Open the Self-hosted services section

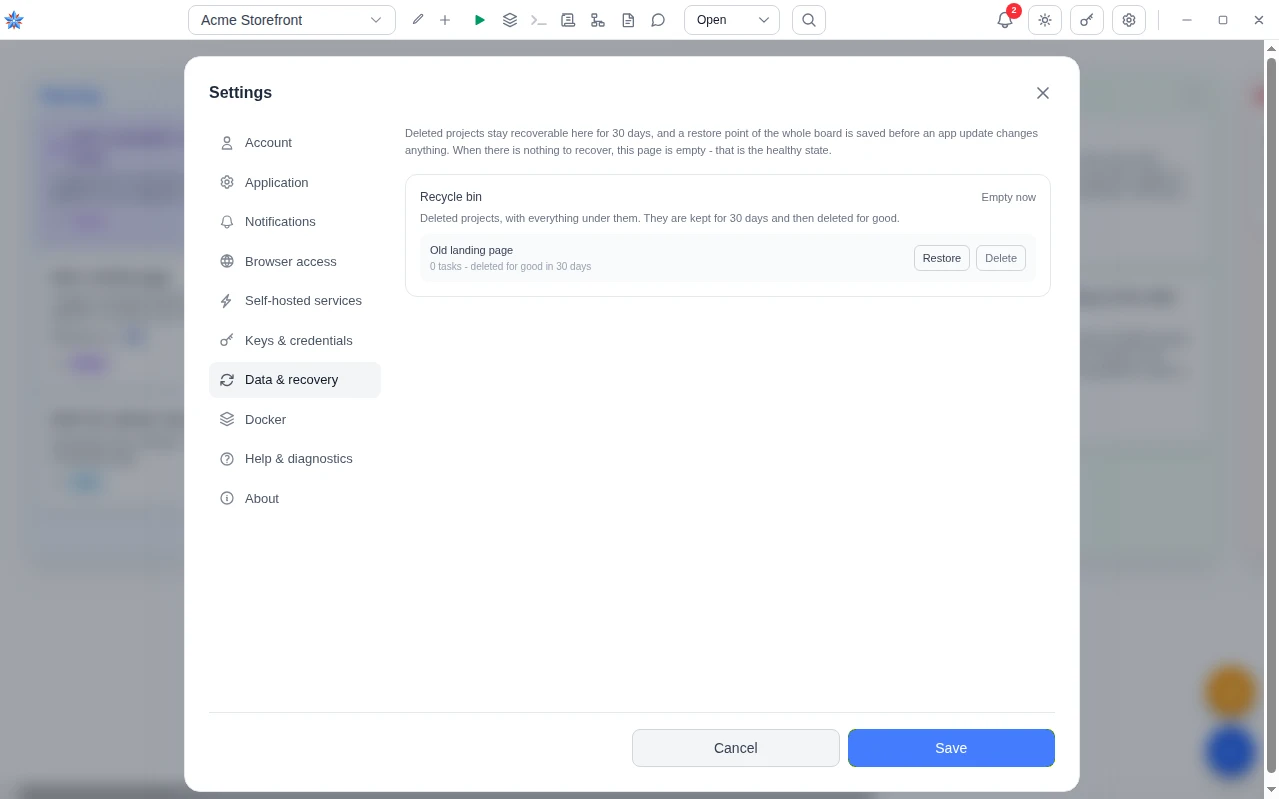click(x=295, y=301)
